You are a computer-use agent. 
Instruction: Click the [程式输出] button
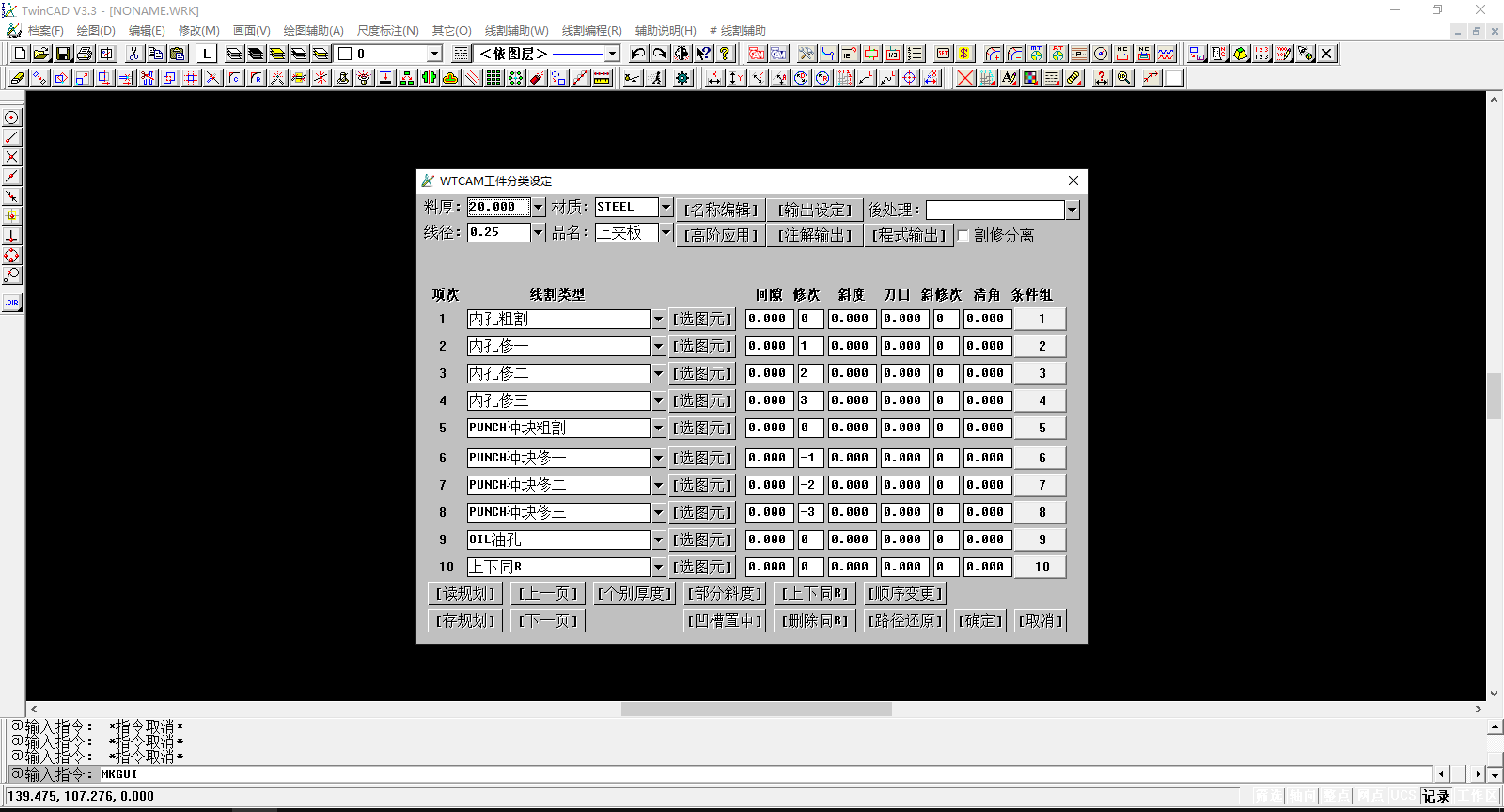909,235
